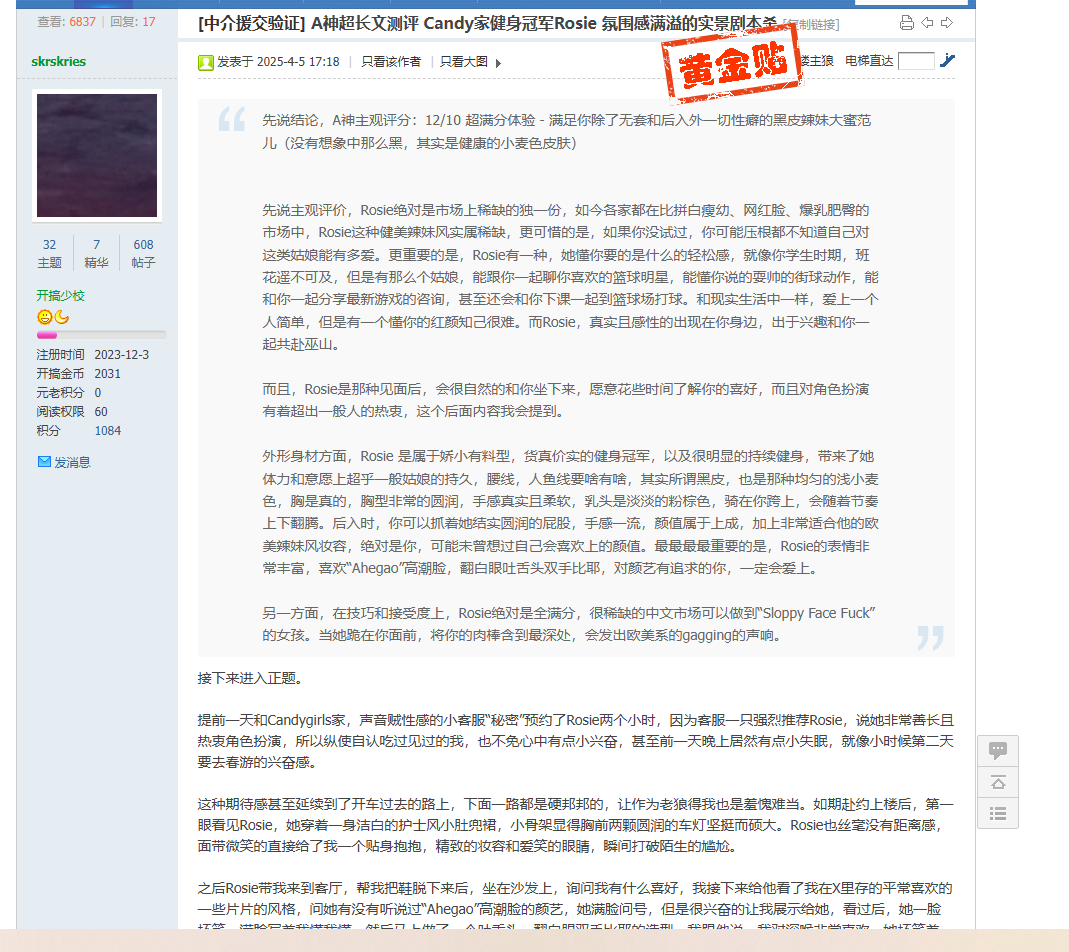Click the scroll-to-top arrow icon
The width and height of the screenshot is (1069, 952).
pyautogui.click(x=997, y=782)
